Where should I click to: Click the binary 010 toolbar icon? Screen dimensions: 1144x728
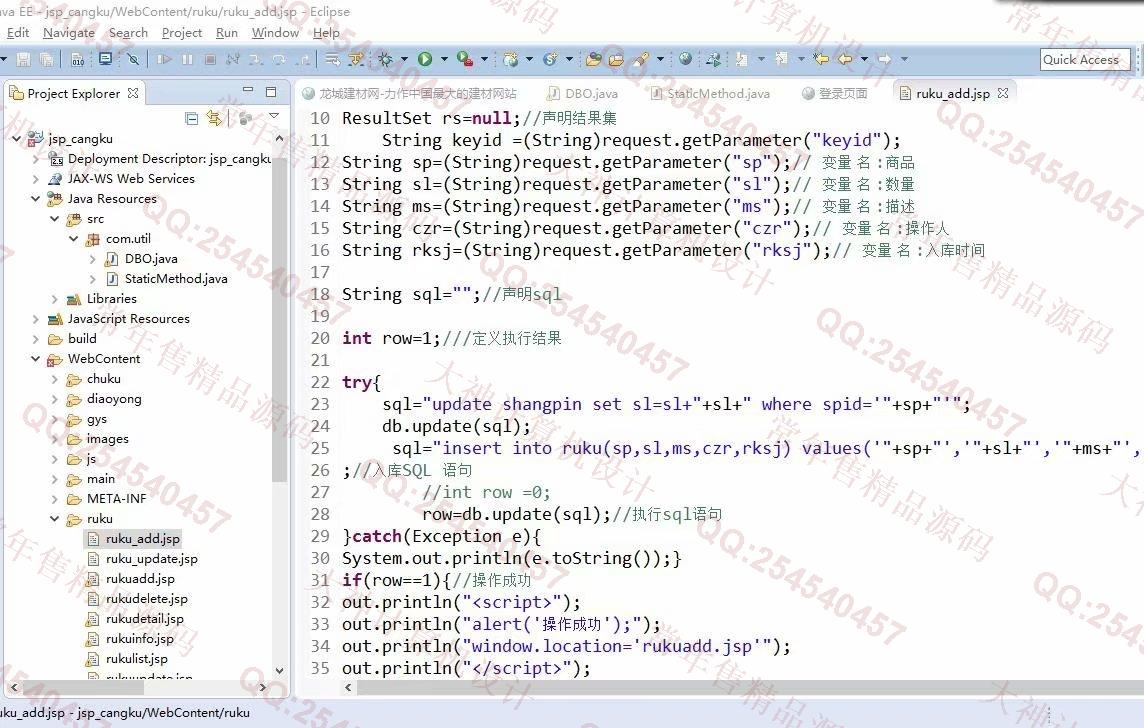[78, 59]
